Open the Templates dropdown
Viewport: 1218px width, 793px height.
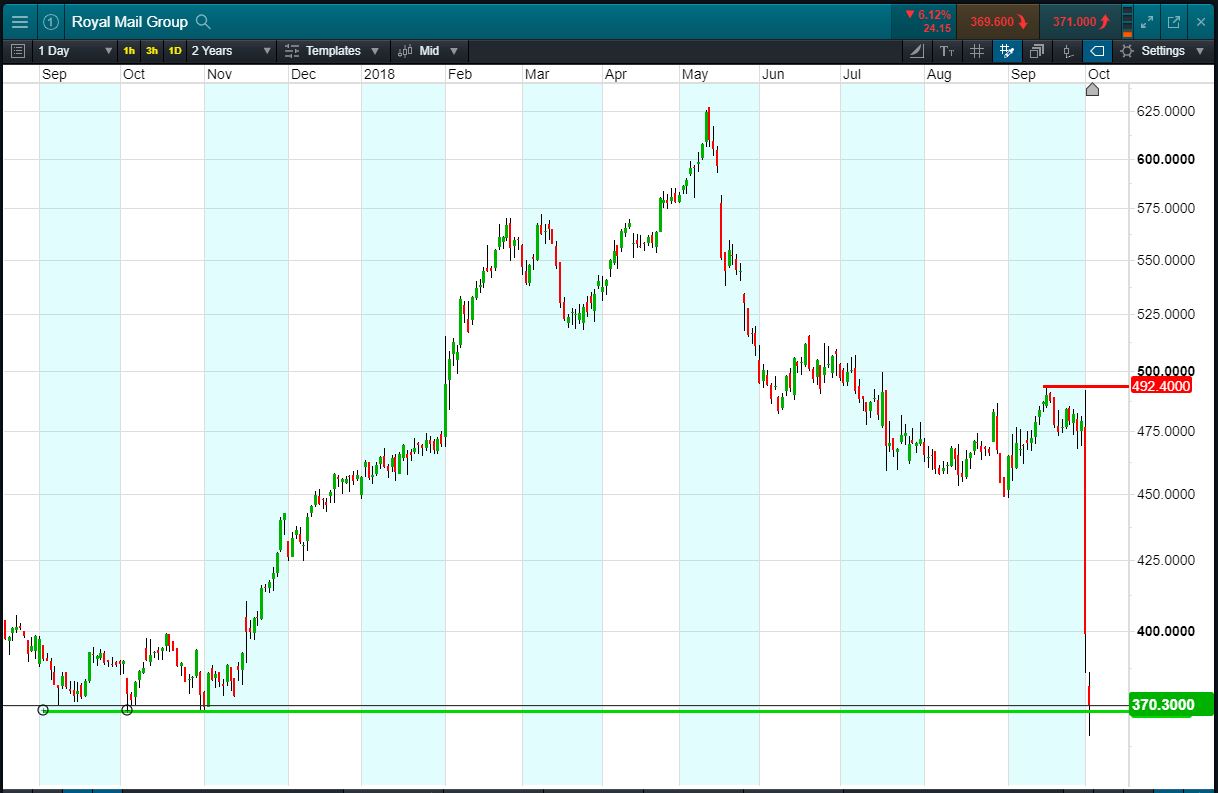coord(332,51)
